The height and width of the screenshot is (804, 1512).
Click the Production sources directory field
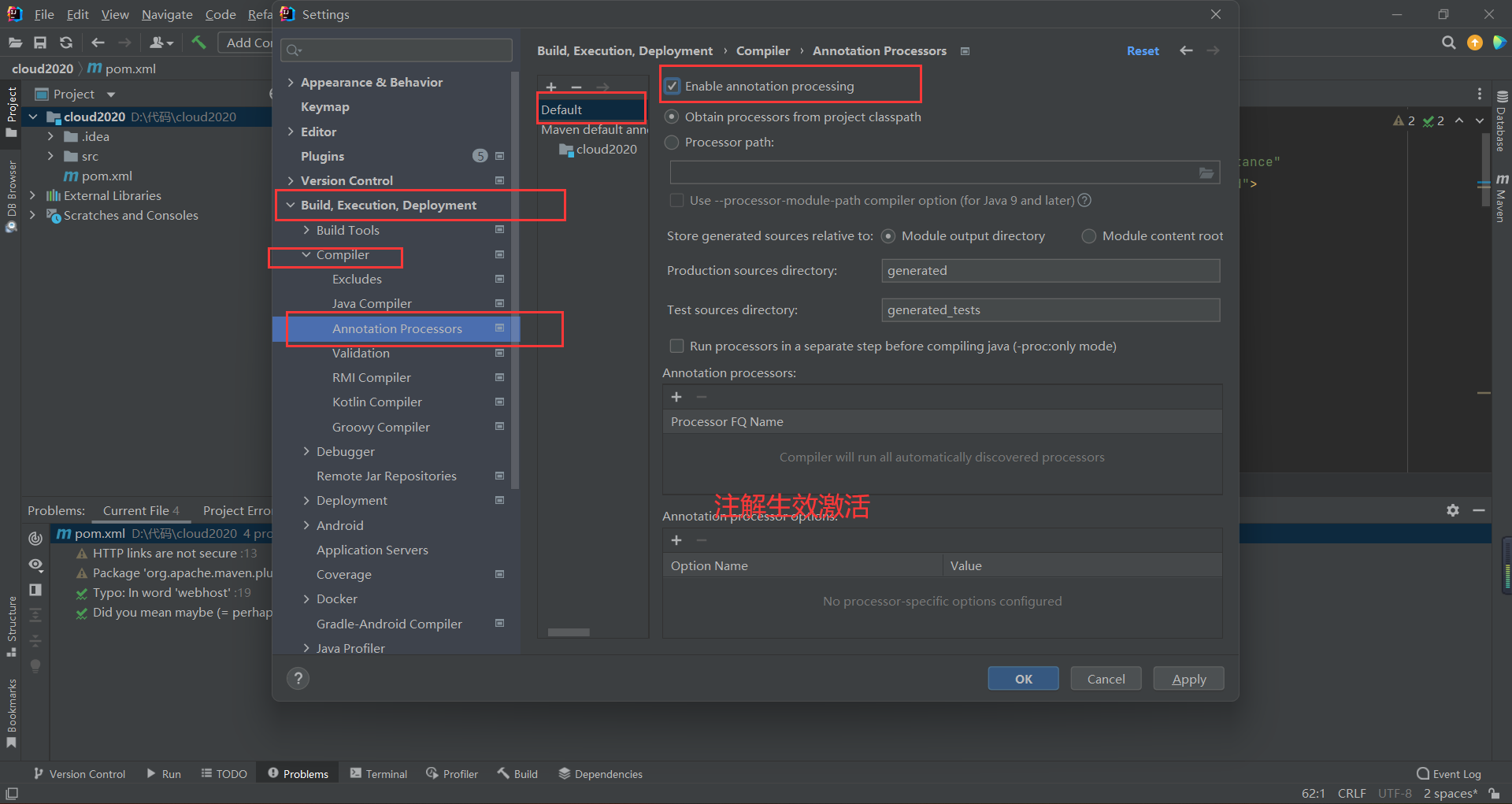[x=1051, y=271]
